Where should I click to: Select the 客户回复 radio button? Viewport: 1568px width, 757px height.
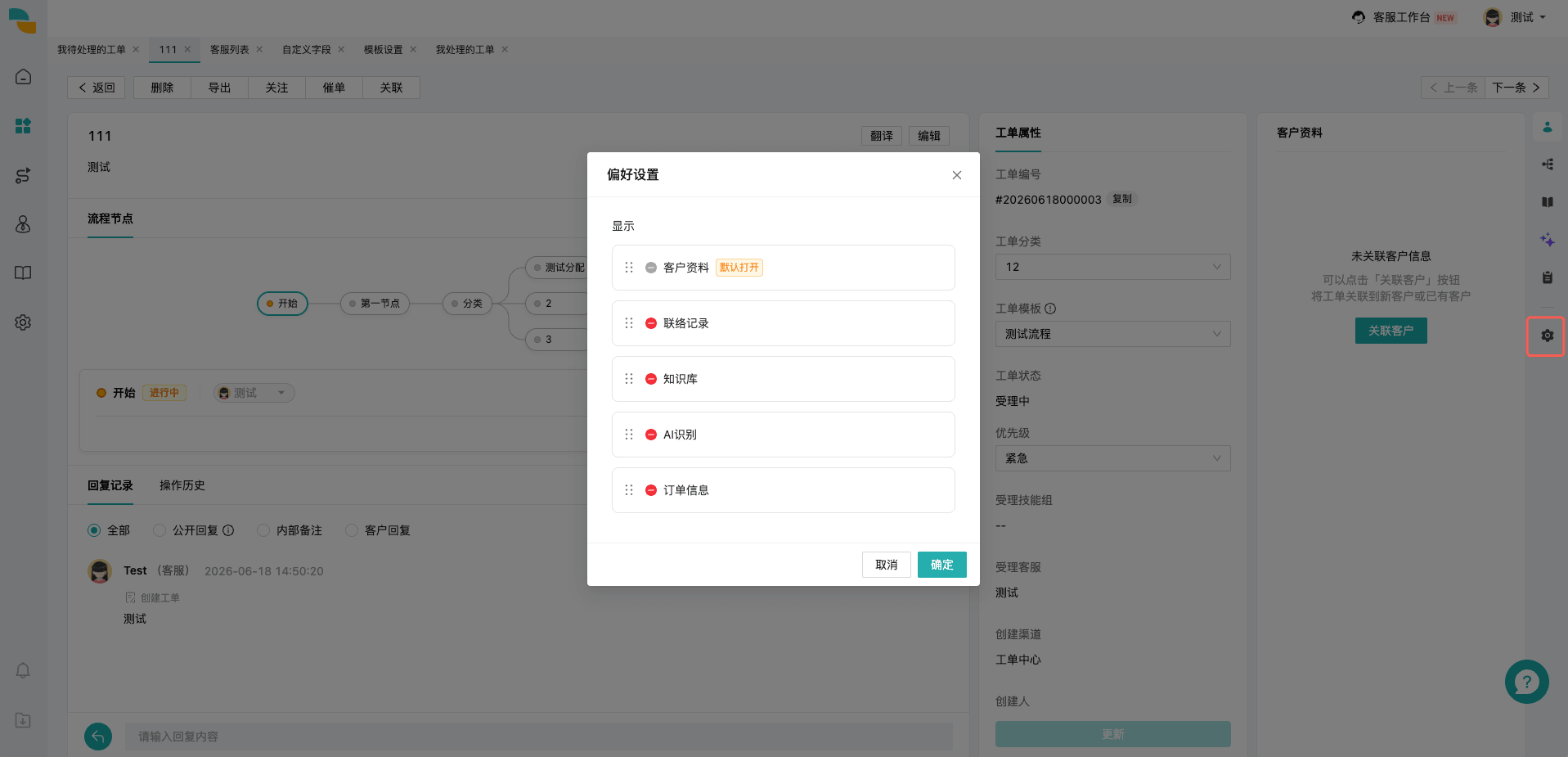coord(352,530)
